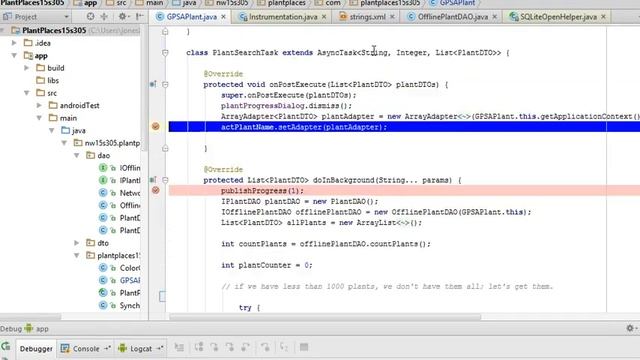The width and height of the screenshot is (640, 360).
Task: Click override gutter icon beside doInBackground
Action: (x=153, y=180)
